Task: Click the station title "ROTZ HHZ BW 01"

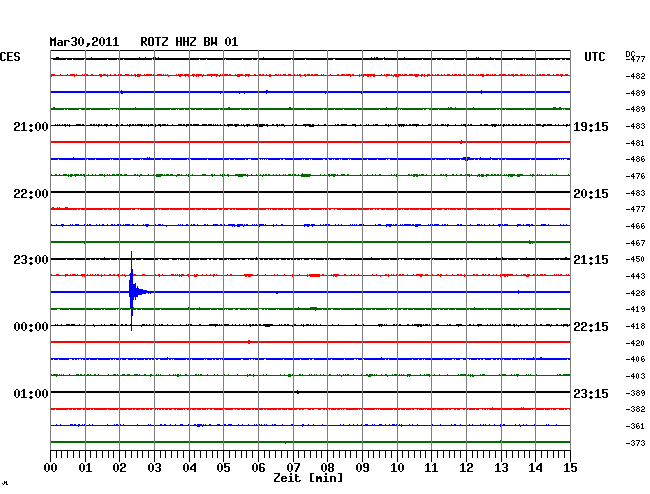Action: point(189,42)
